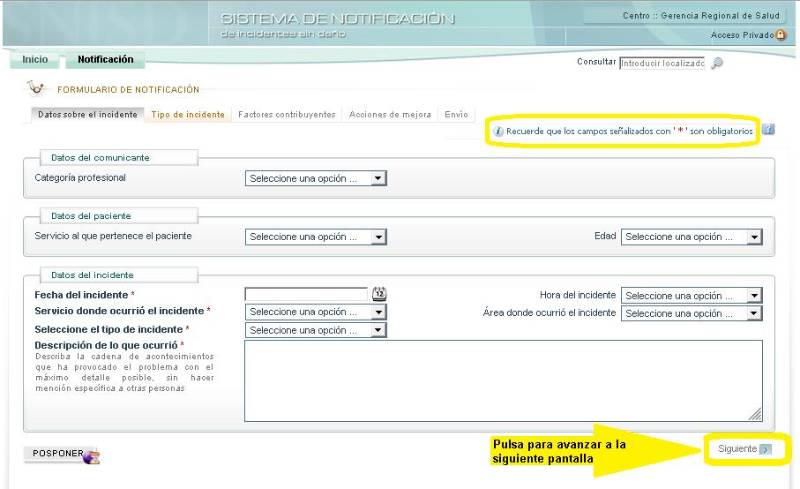The height and width of the screenshot is (489, 800).
Task: Click the icon on the Posponer button
Action: point(91,456)
